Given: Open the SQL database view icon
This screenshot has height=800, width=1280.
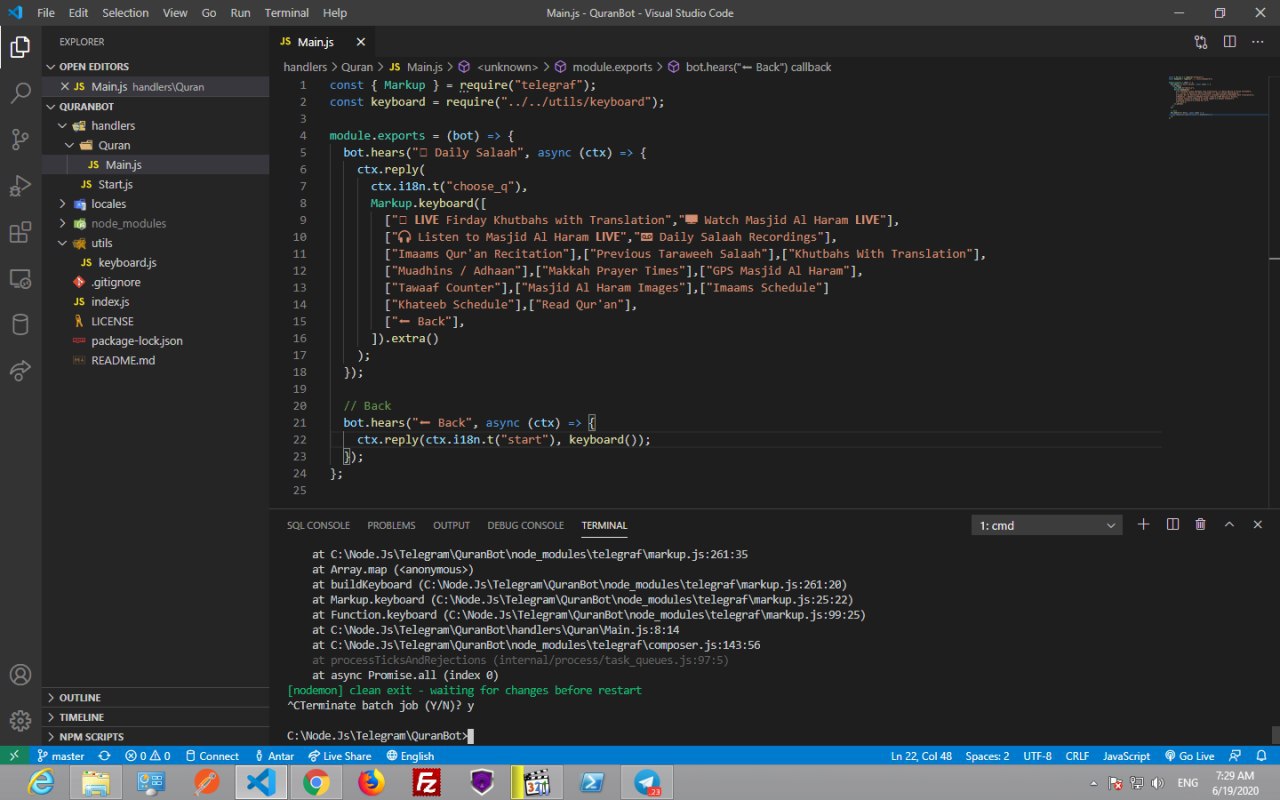Looking at the screenshot, I should [x=20, y=324].
